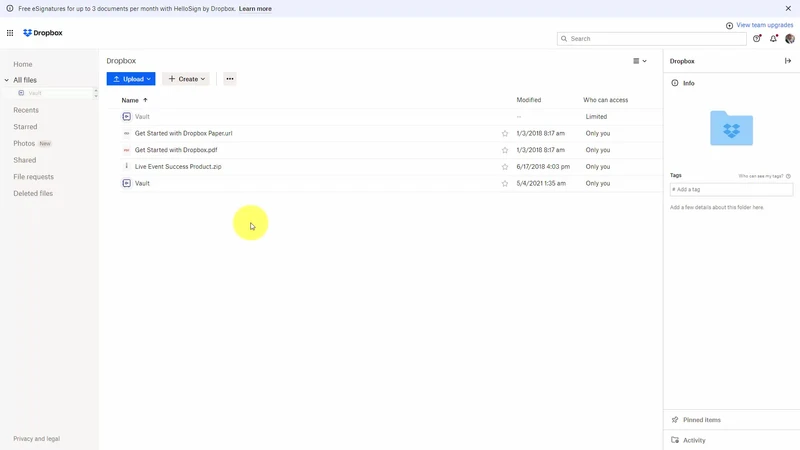Star Live Event Success Product.zip
800x450 pixels.
pos(505,167)
